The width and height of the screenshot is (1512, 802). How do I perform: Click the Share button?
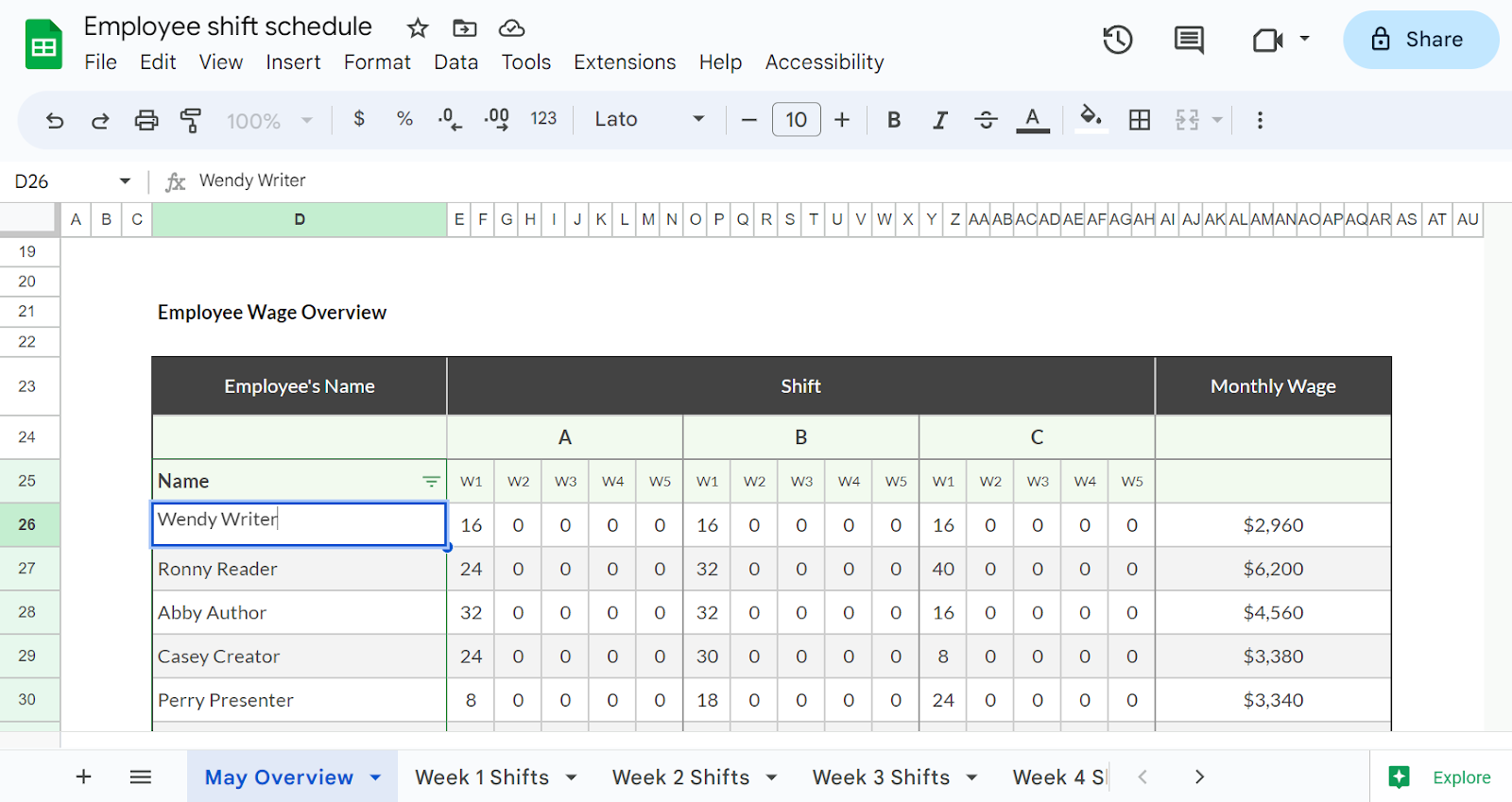(1419, 40)
